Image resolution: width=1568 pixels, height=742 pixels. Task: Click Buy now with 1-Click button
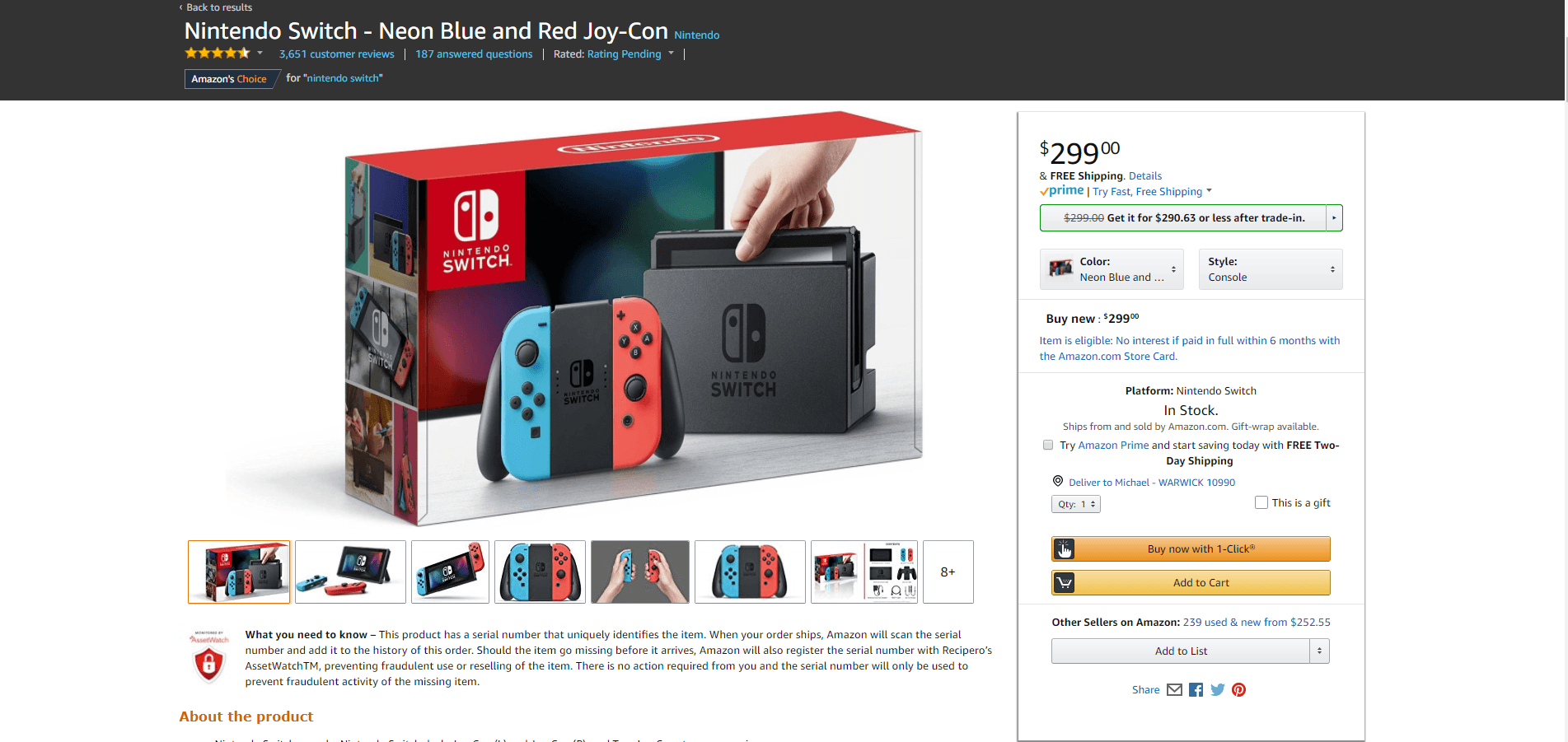1201,549
